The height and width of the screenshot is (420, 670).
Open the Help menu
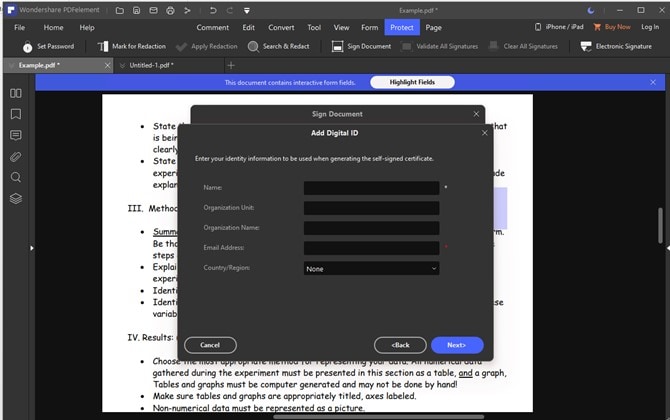tap(87, 27)
